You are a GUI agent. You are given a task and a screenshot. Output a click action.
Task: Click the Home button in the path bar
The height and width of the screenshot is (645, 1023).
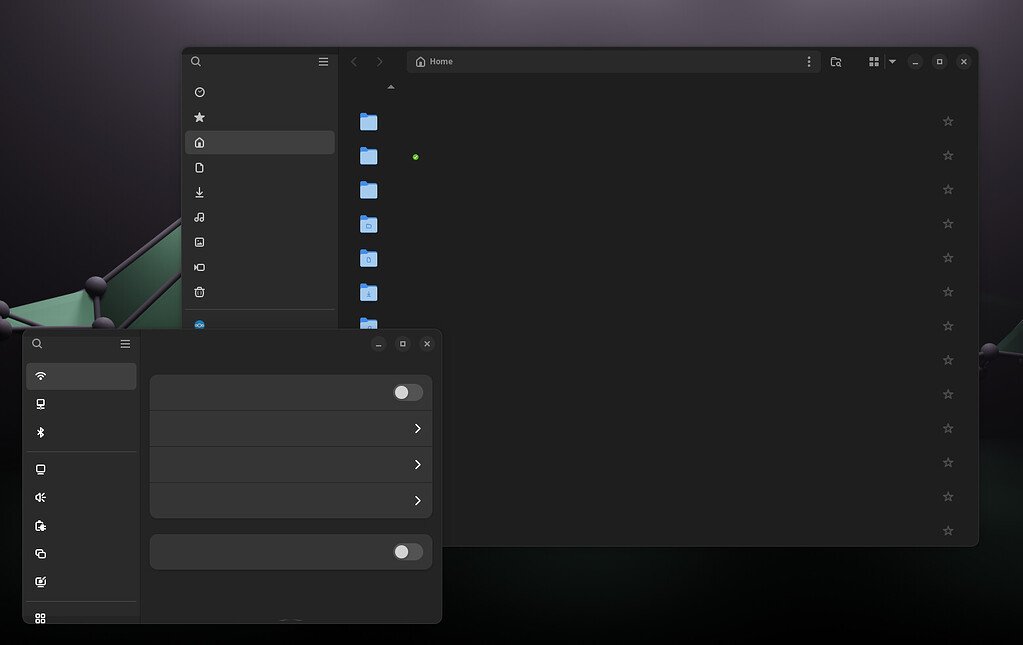click(433, 61)
